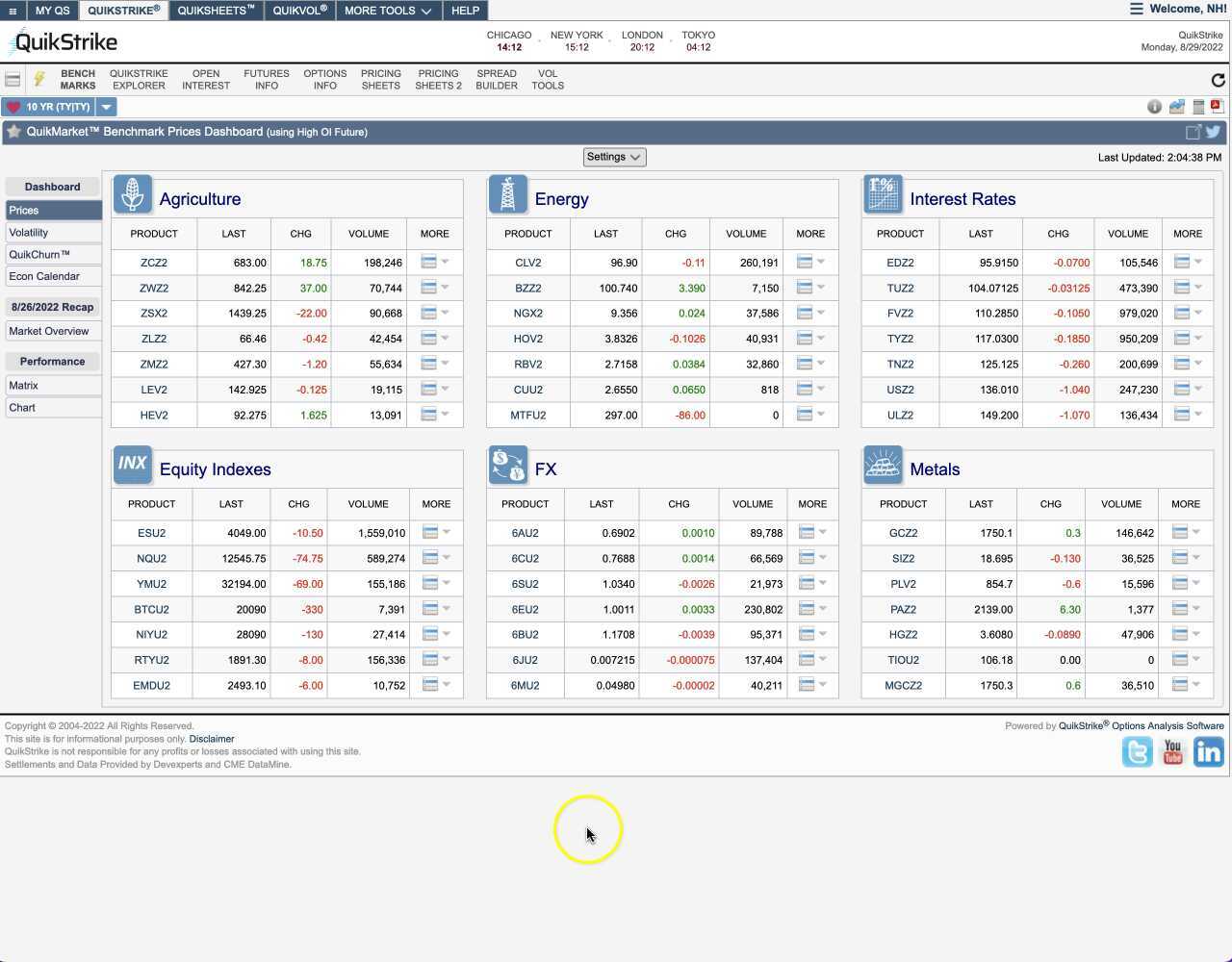The image size is (1232, 962).
Task: Click the top-left menu grid button
Action: (x=13, y=11)
